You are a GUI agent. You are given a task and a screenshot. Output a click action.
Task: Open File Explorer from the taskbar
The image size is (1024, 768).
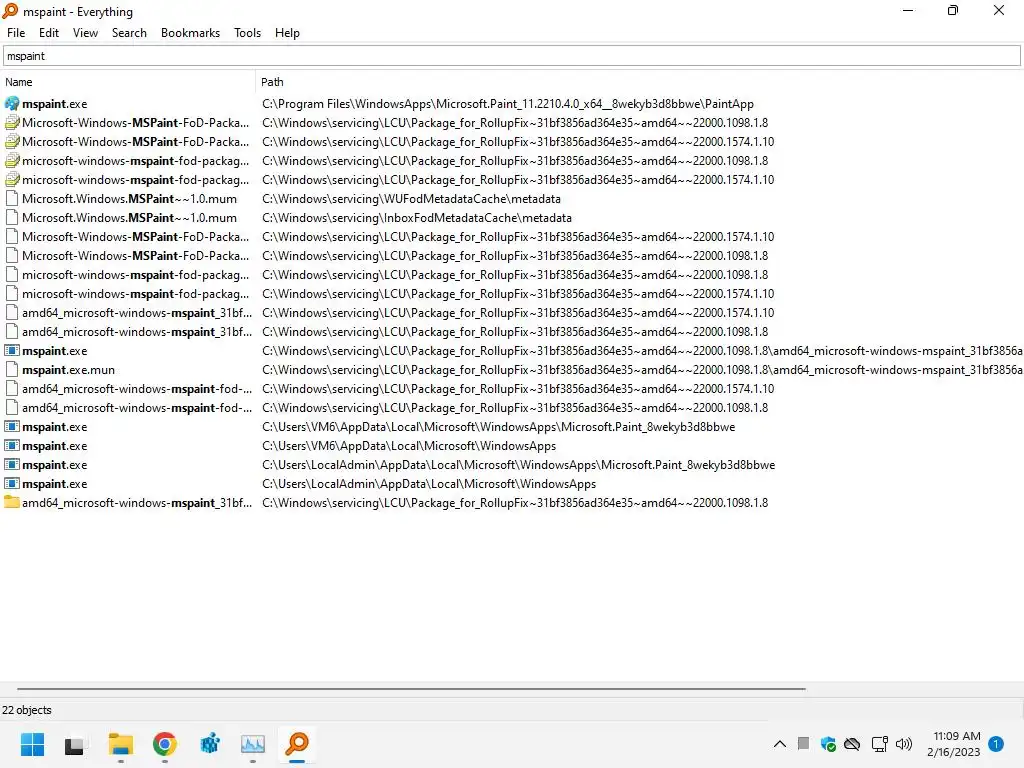pos(121,744)
